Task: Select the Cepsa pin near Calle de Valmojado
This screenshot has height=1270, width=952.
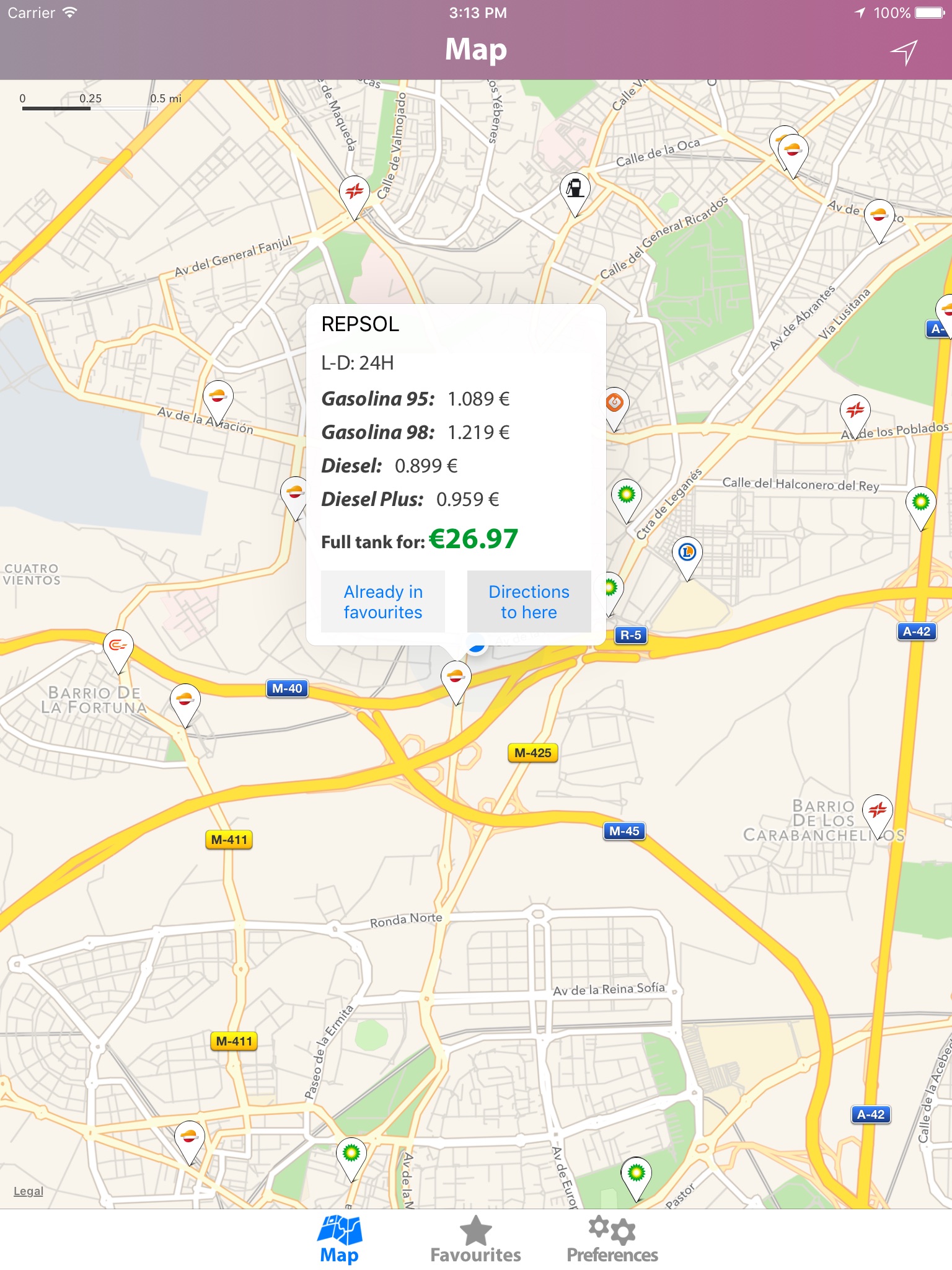Action: pos(355,197)
